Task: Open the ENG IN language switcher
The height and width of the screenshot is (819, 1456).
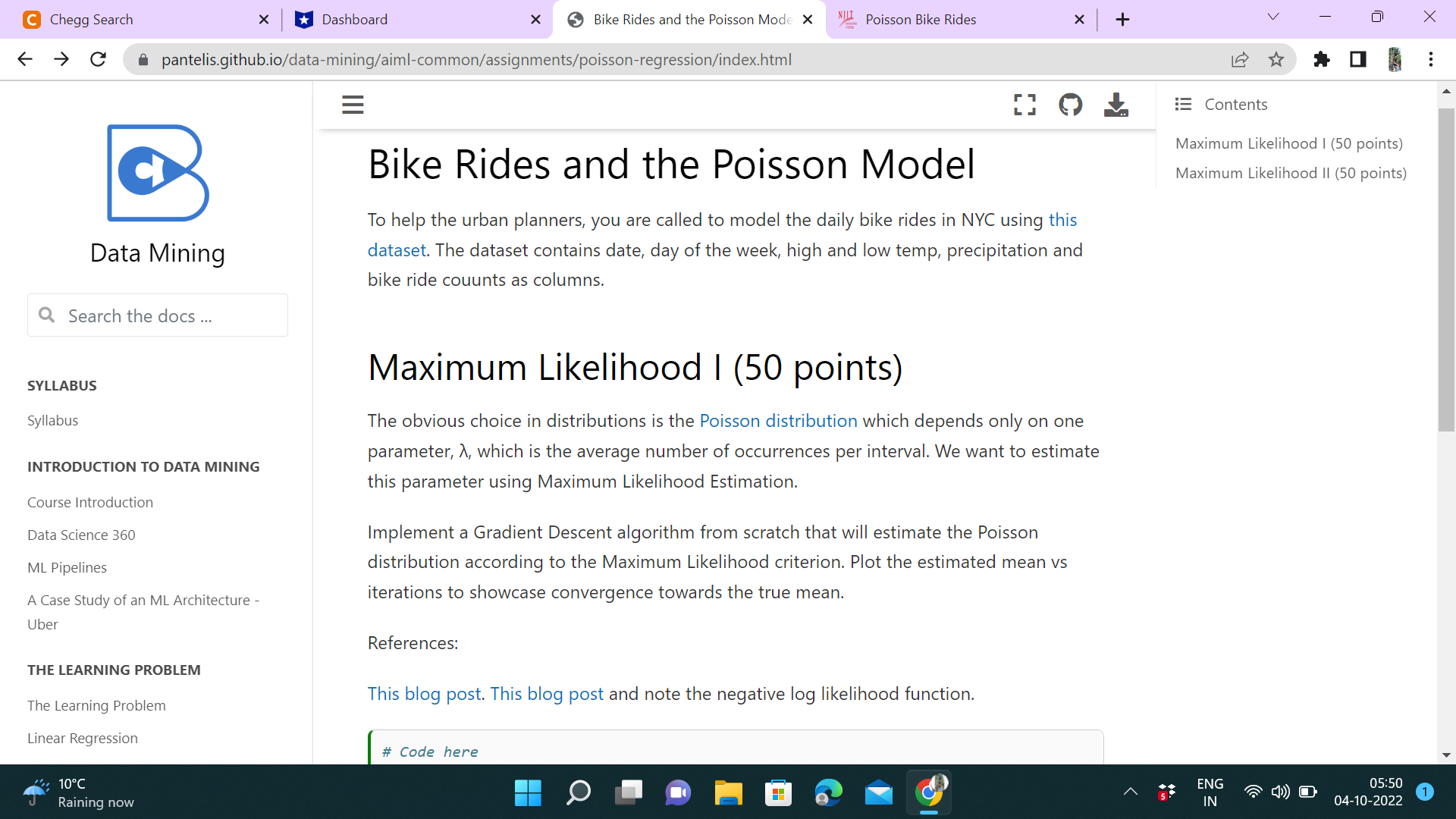Action: point(1210,792)
